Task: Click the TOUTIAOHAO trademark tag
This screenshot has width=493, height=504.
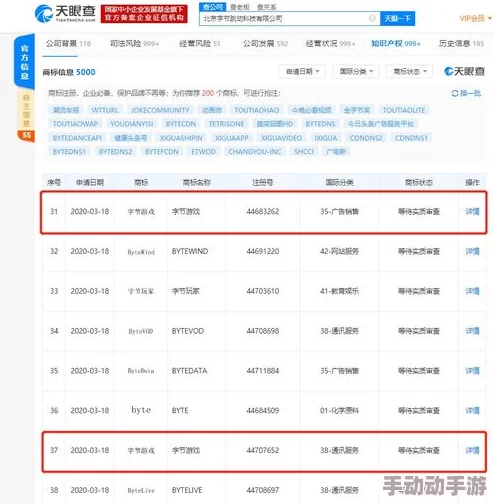Action: point(256,110)
